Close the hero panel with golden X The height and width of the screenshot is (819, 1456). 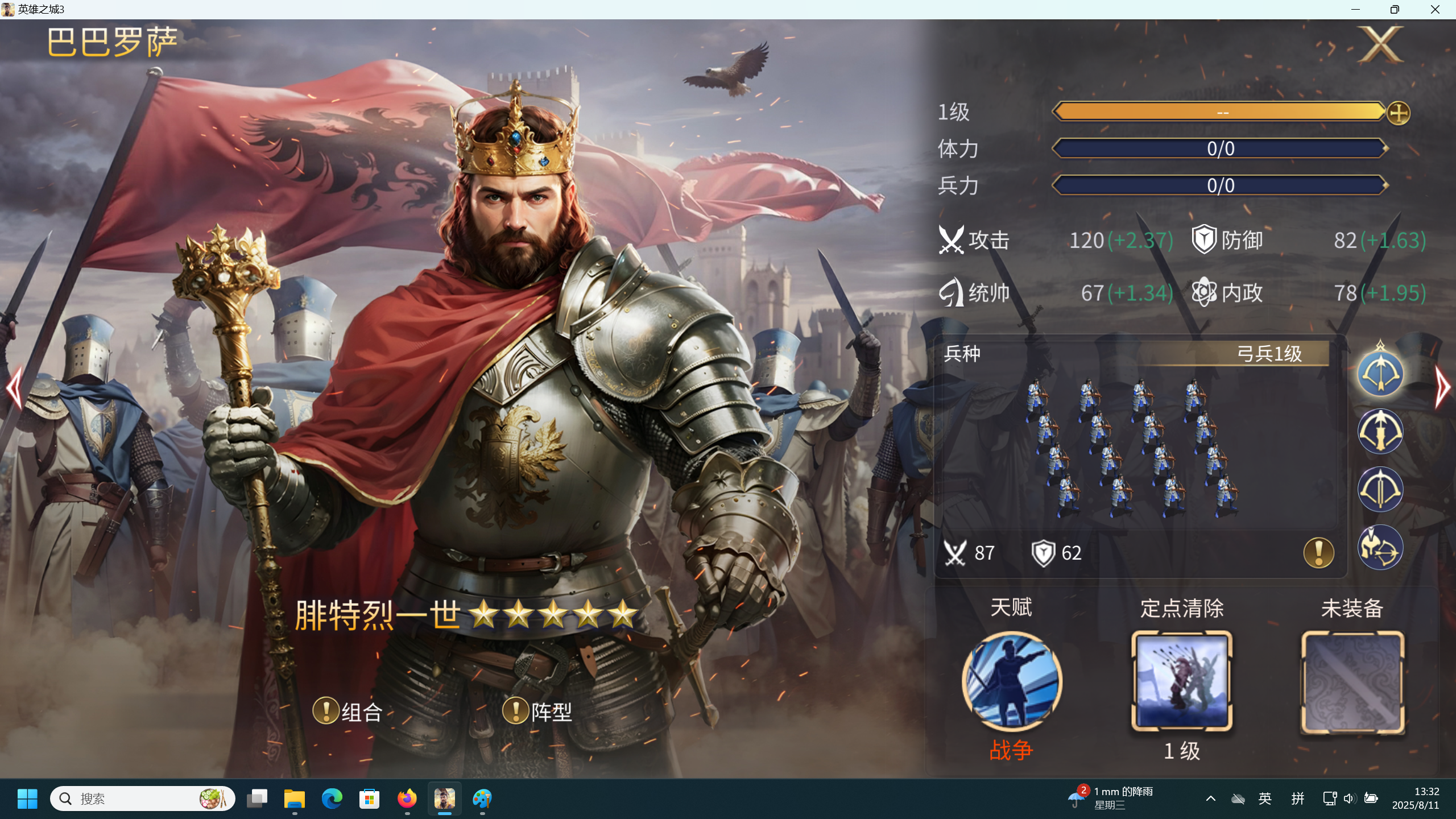[1381, 44]
